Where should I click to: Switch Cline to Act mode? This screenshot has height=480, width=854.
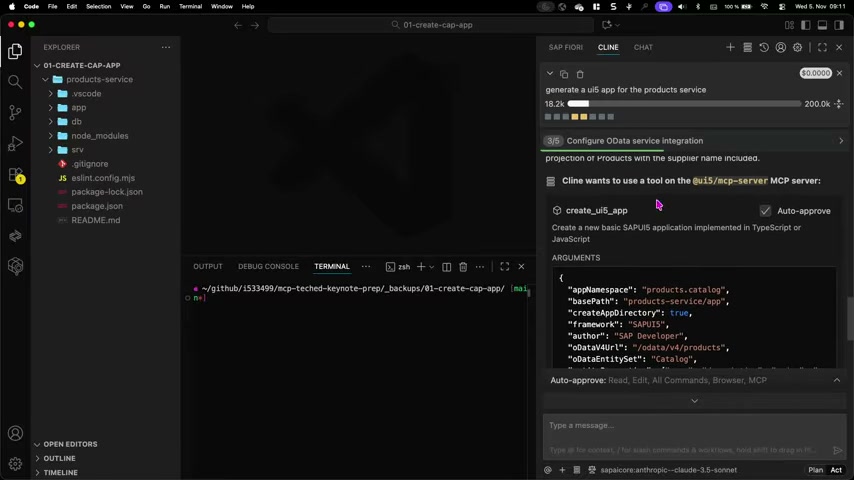(x=836, y=470)
